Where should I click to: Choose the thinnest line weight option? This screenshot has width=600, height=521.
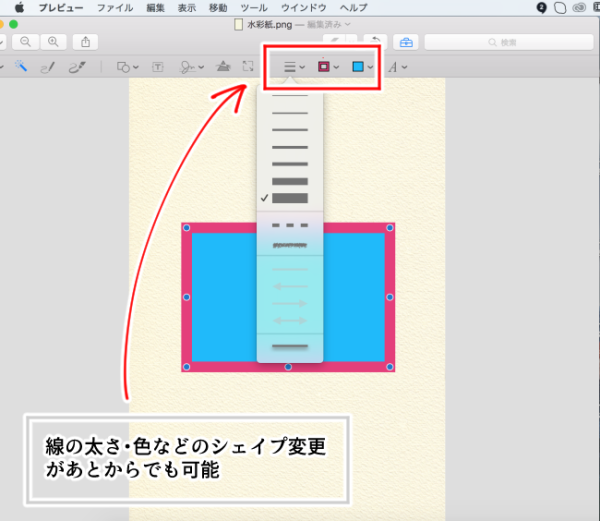[x=290, y=96]
